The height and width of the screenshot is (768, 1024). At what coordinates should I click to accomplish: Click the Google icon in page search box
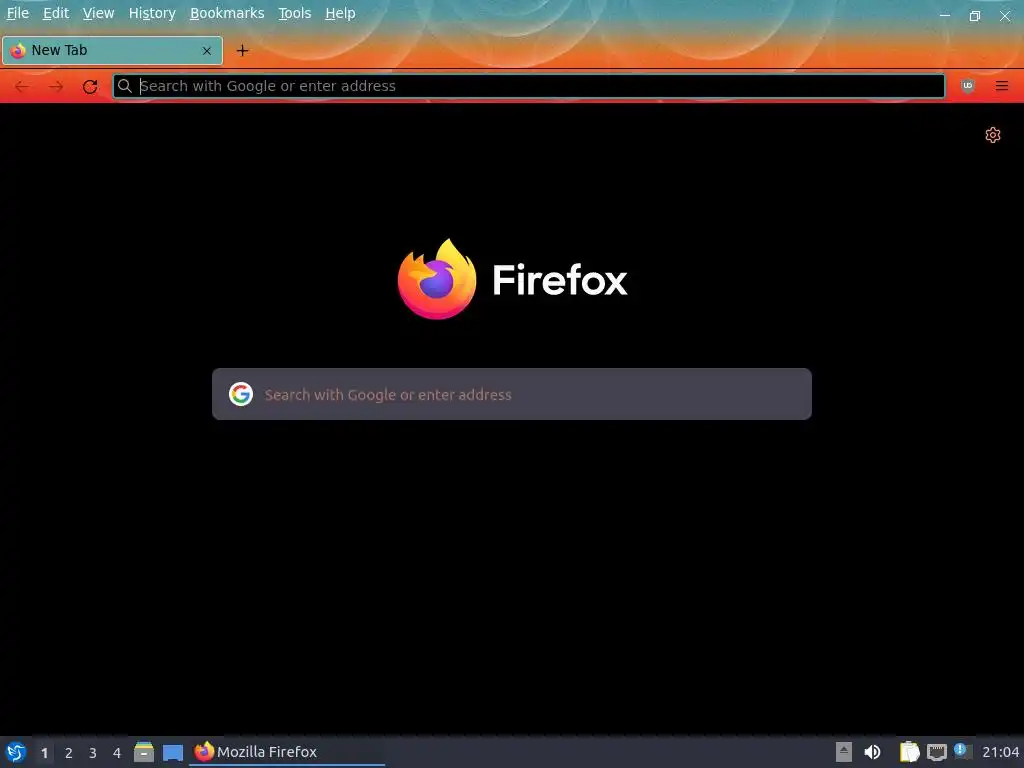pyautogui.click(x=241, y=394)
